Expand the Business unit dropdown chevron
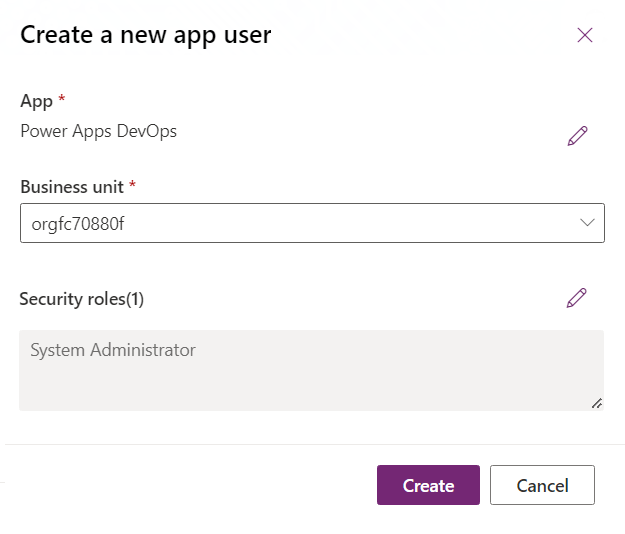 [x=587, y=223]
